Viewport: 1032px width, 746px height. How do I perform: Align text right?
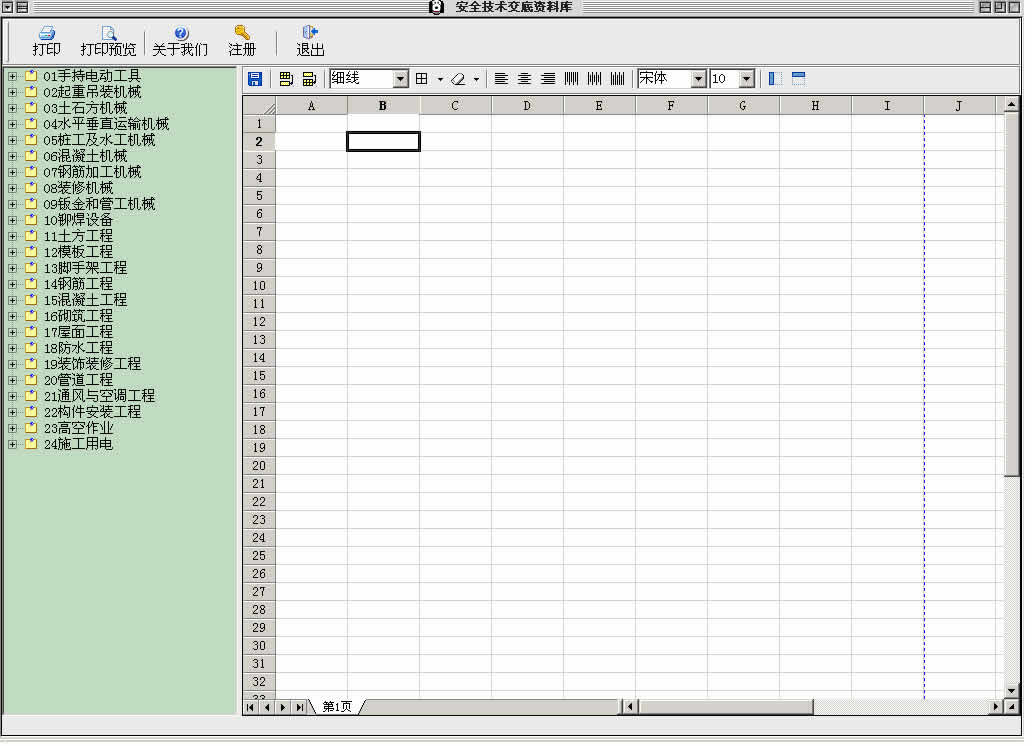pos(548,79)
